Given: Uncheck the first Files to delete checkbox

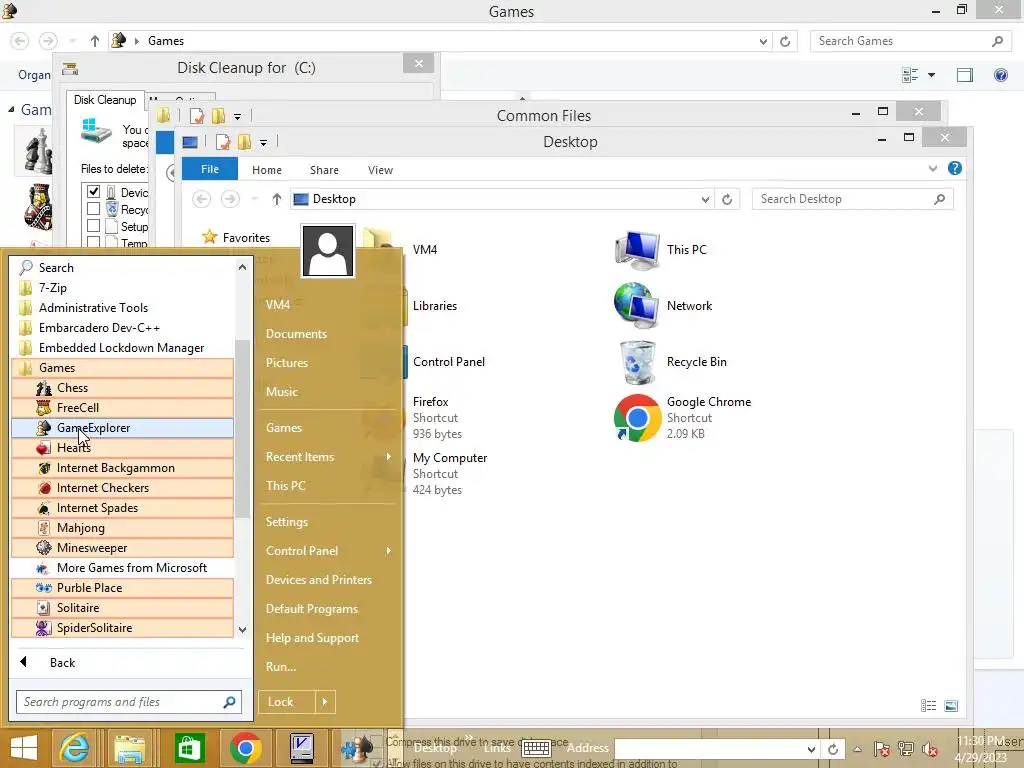Looking at the screenshot, I should pos(93,191).
